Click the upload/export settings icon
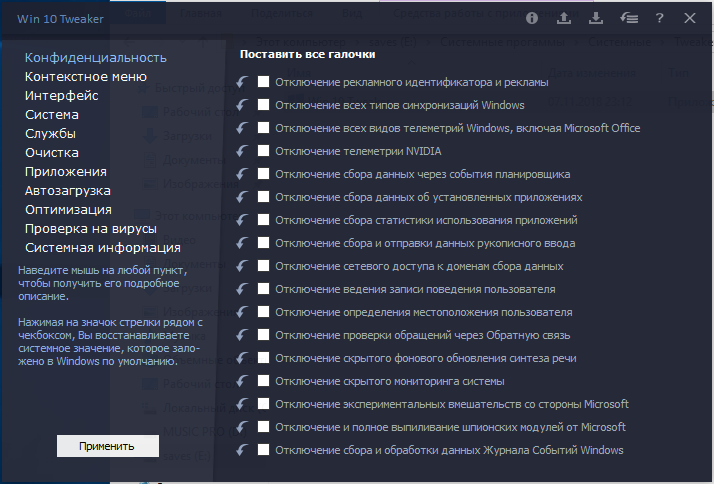This screenshot has height=484, width=714. (x=564, y=18)
